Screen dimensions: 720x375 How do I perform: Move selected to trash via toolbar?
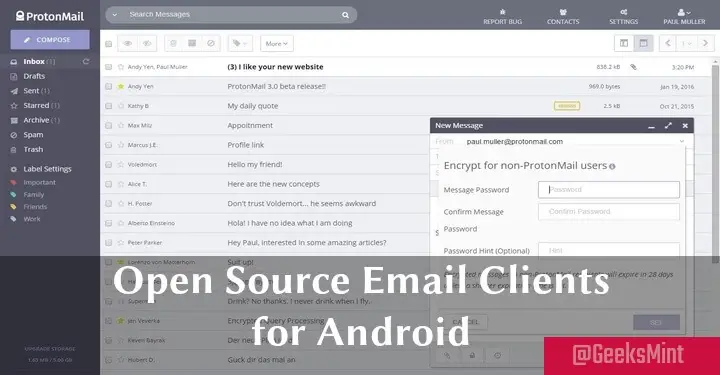click(x=173, y=44)
